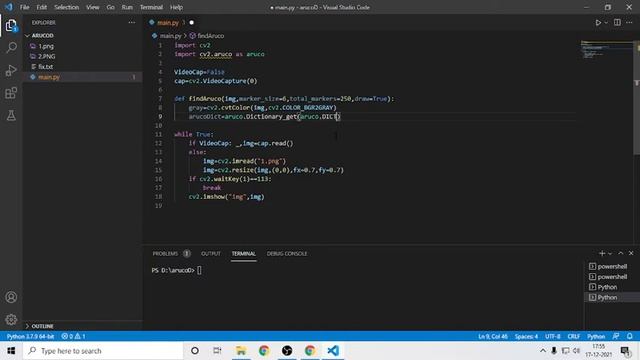Select second powershell terminal in list
The image size is (640, 360).
(x=612, y=277)
